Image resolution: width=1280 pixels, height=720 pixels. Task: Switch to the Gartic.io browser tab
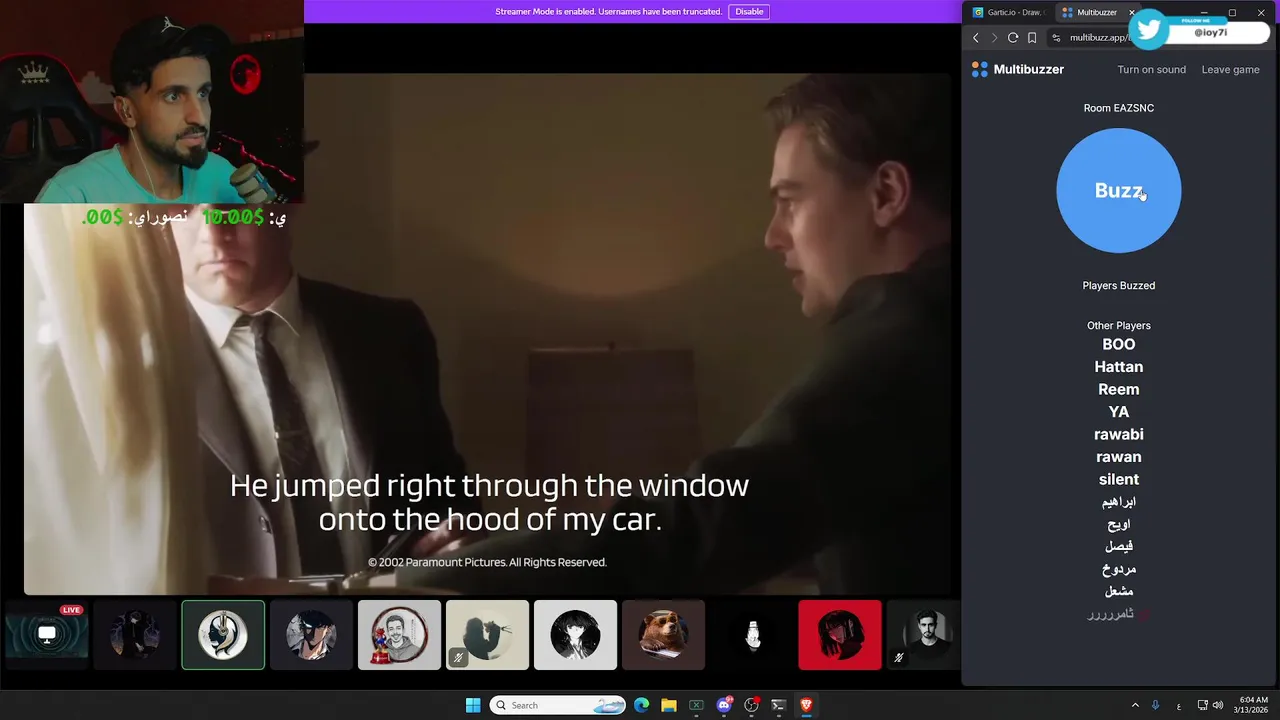click(1008, 12)
